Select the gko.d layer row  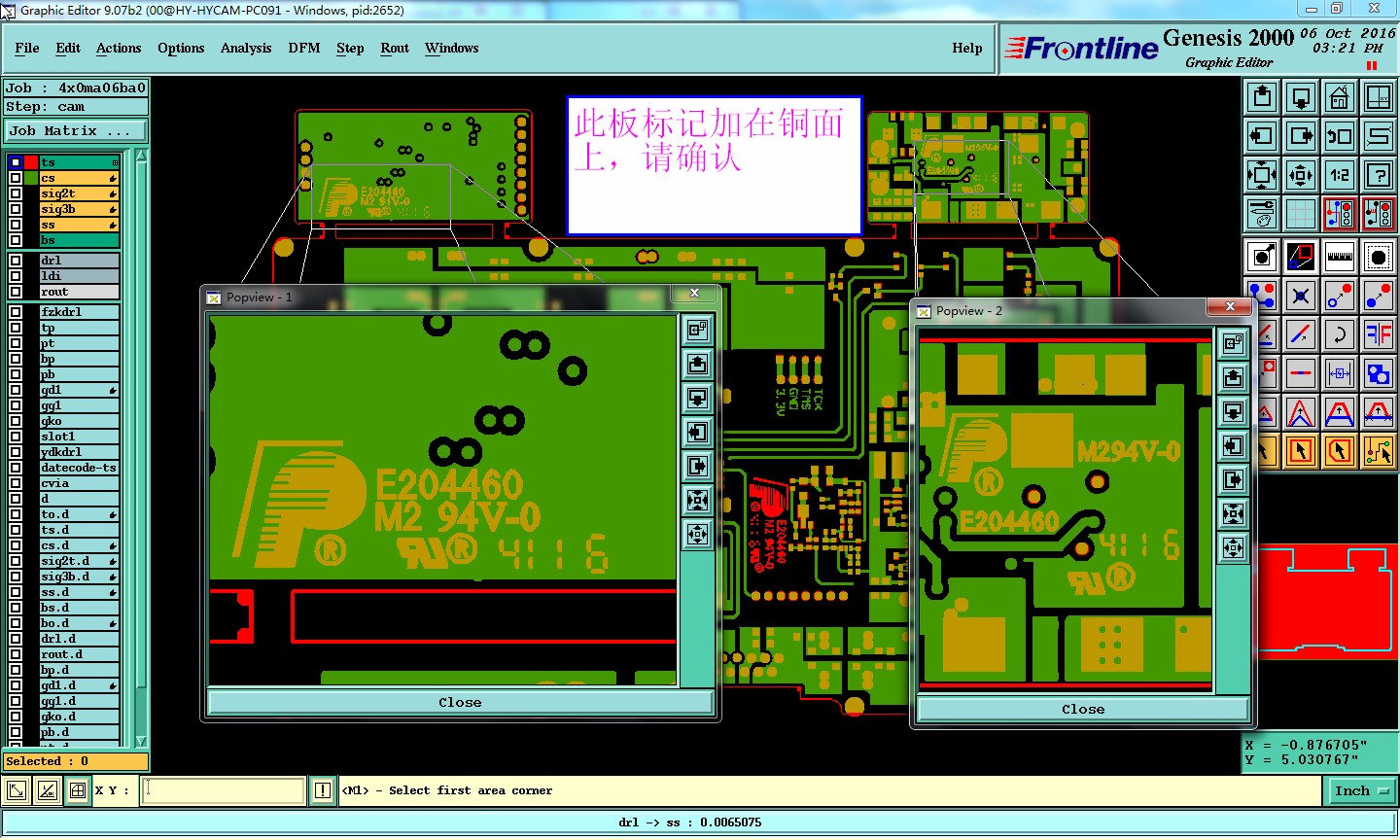[79, 717]
